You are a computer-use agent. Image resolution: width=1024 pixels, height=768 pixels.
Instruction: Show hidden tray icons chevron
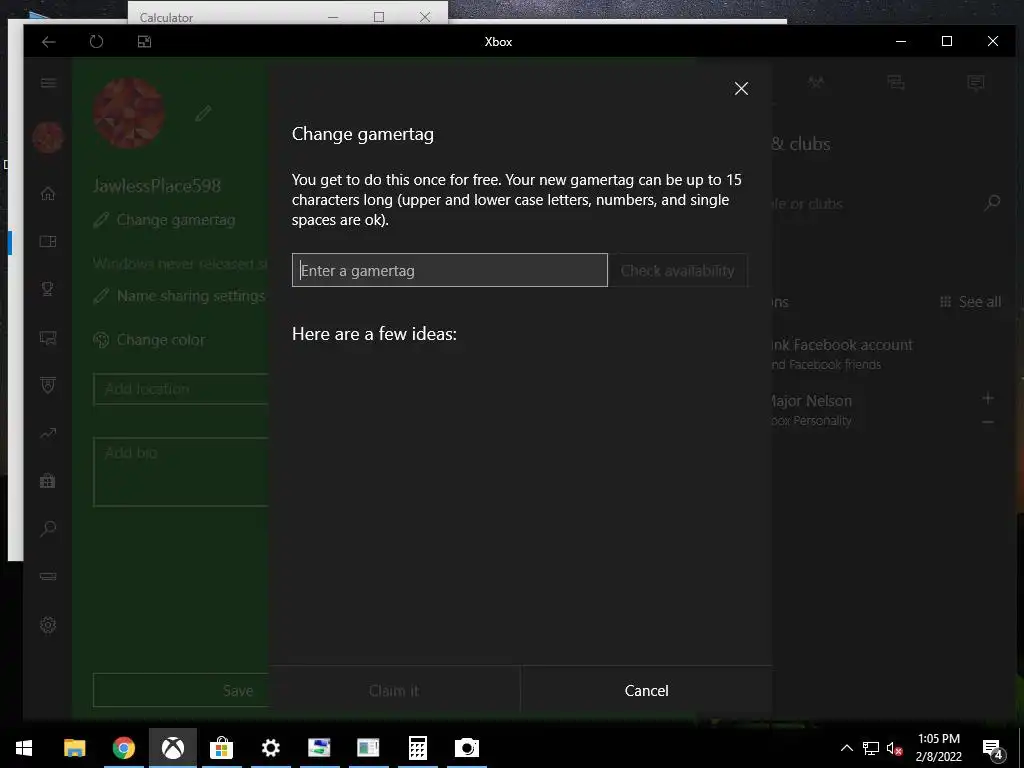tap(846, 748)
